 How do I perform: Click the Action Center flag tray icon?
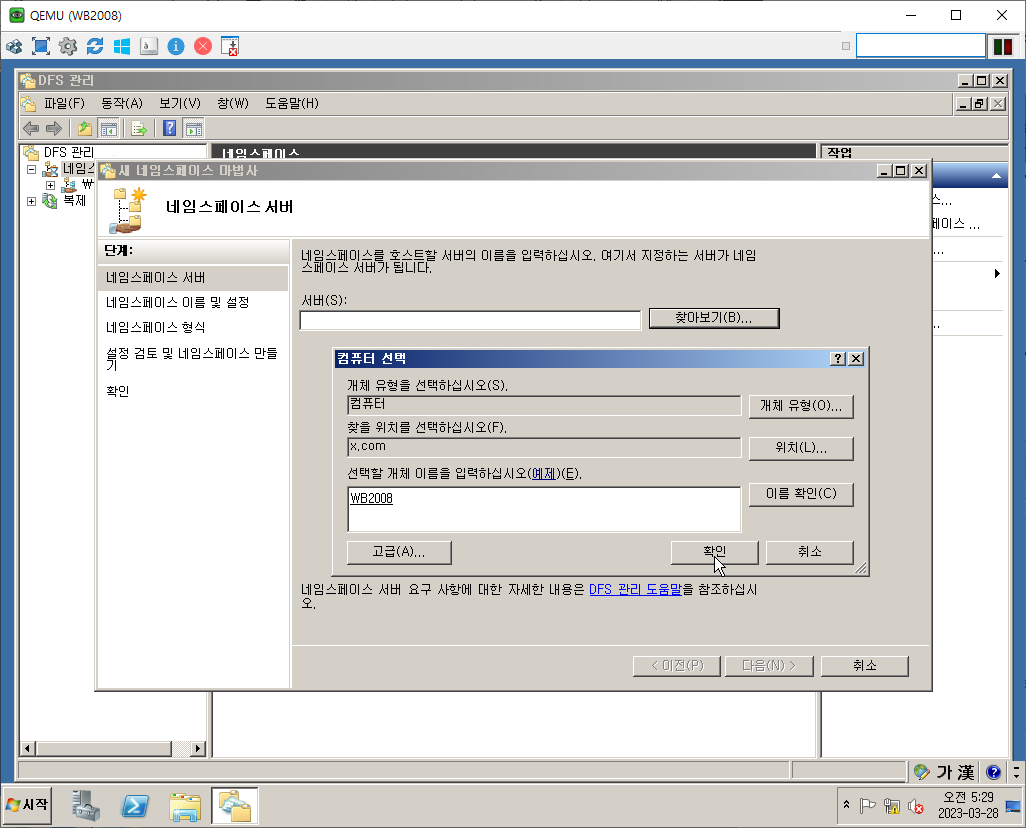click(x=868, y=806)
